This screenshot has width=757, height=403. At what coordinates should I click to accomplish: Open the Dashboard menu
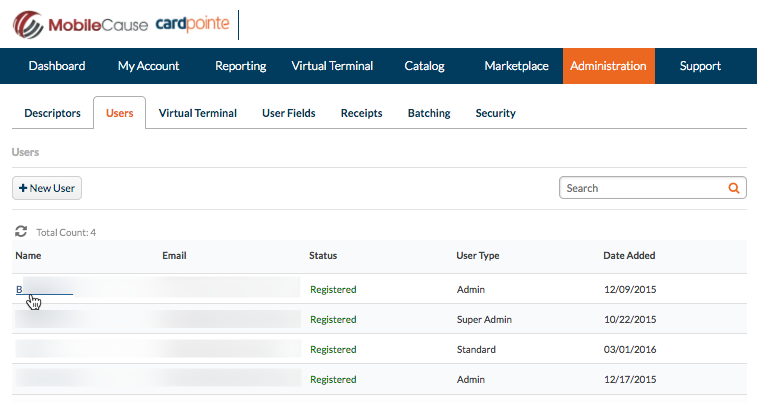[x=57, y=66]
